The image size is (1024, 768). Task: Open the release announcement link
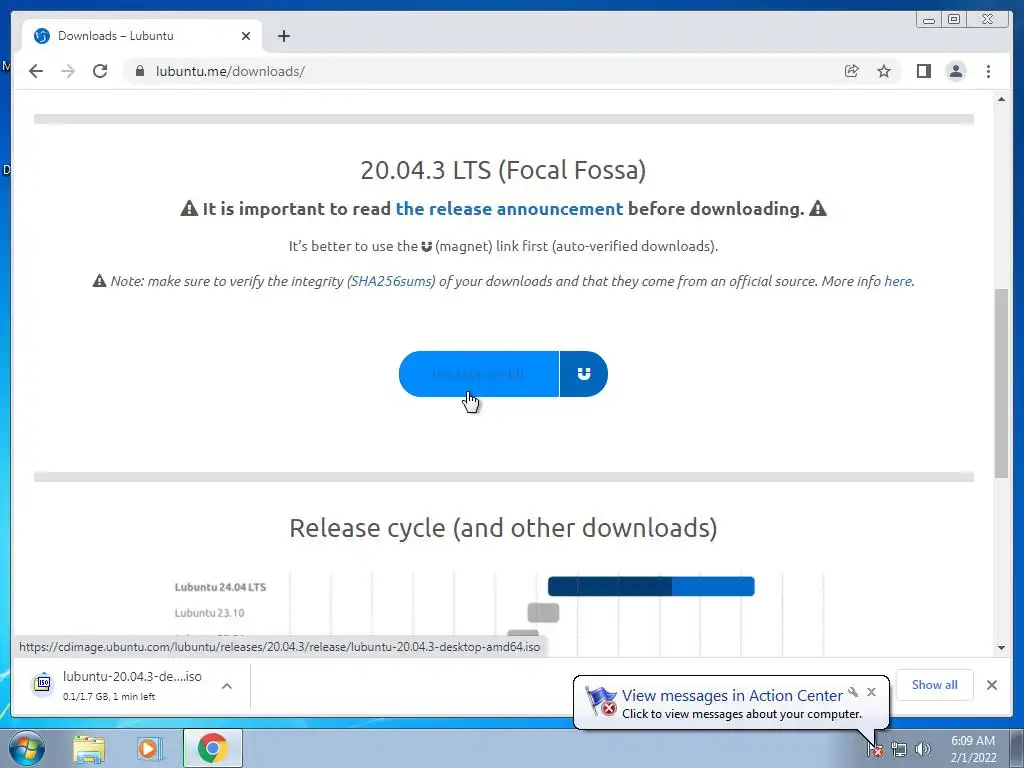point(509,209)
